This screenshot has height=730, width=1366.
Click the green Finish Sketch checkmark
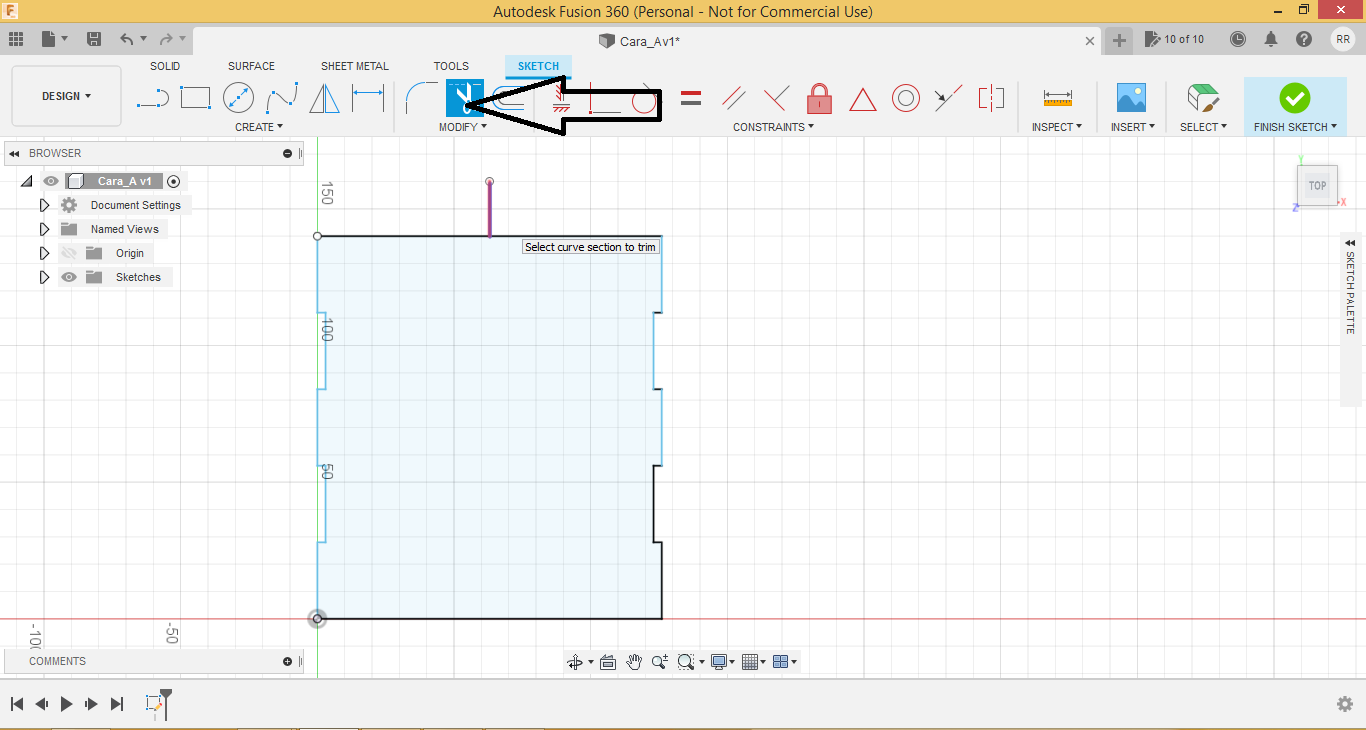pyautogui.click(x=1295, y=98)
